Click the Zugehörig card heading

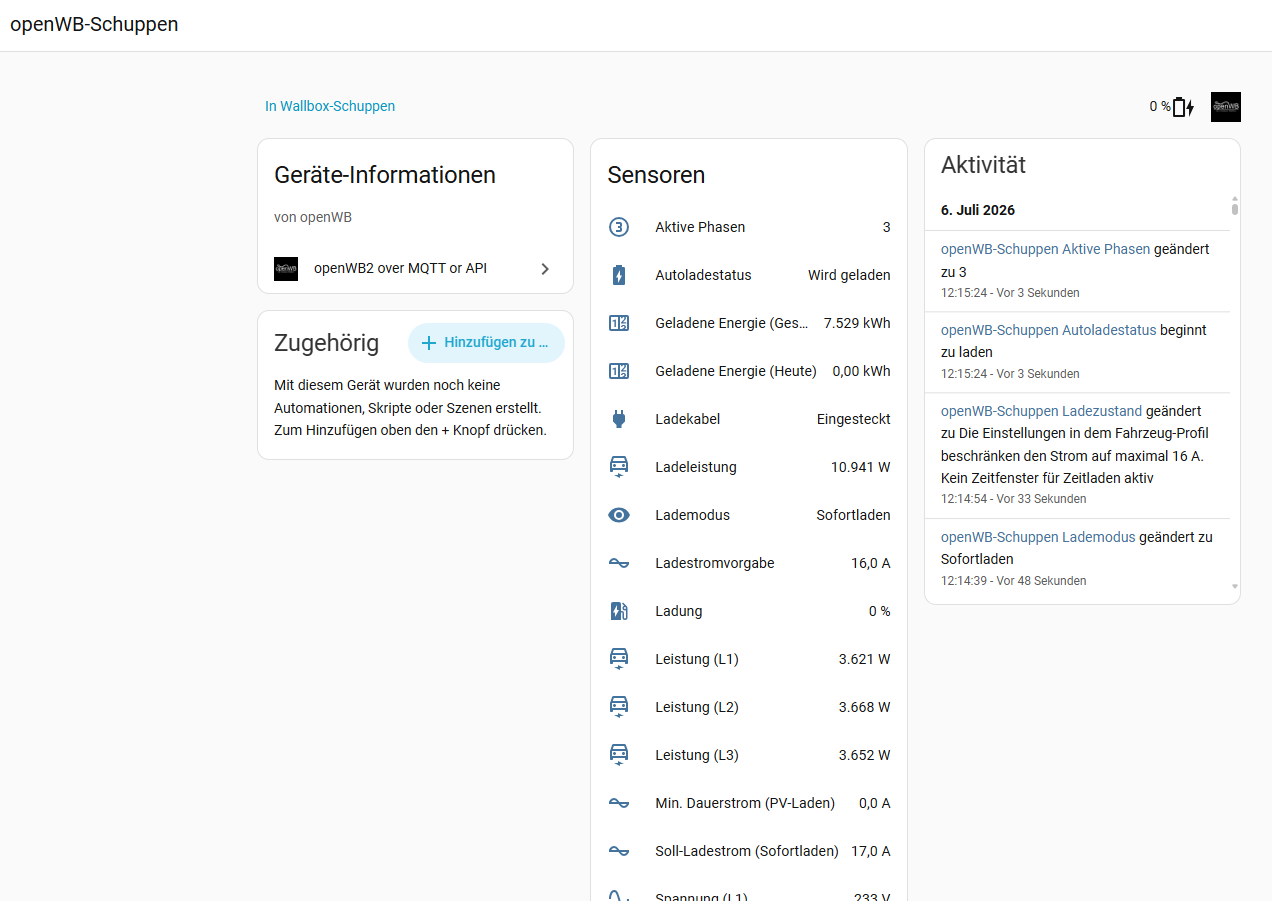click(326, 343)
